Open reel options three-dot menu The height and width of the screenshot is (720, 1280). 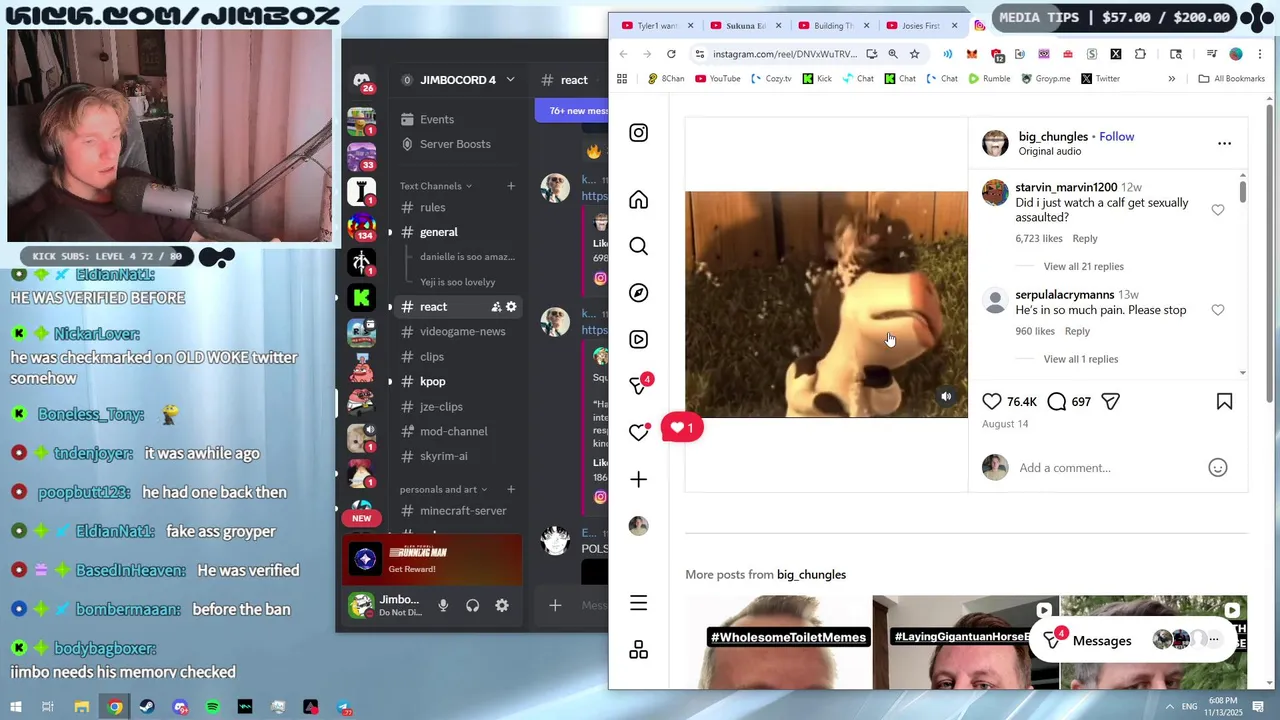point(1224,143)
